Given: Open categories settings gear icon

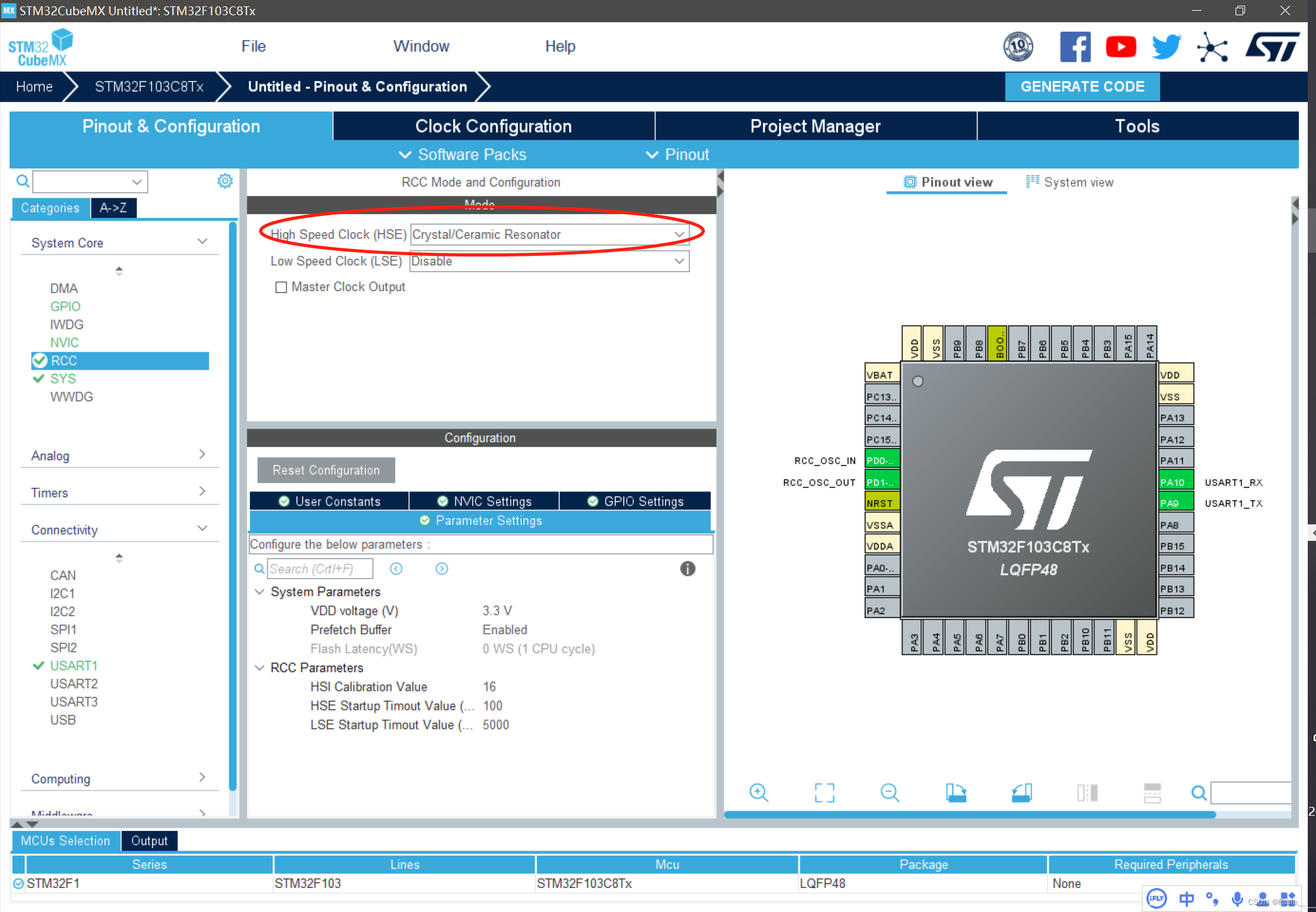Looking at the screenshot, I should 225,181.
